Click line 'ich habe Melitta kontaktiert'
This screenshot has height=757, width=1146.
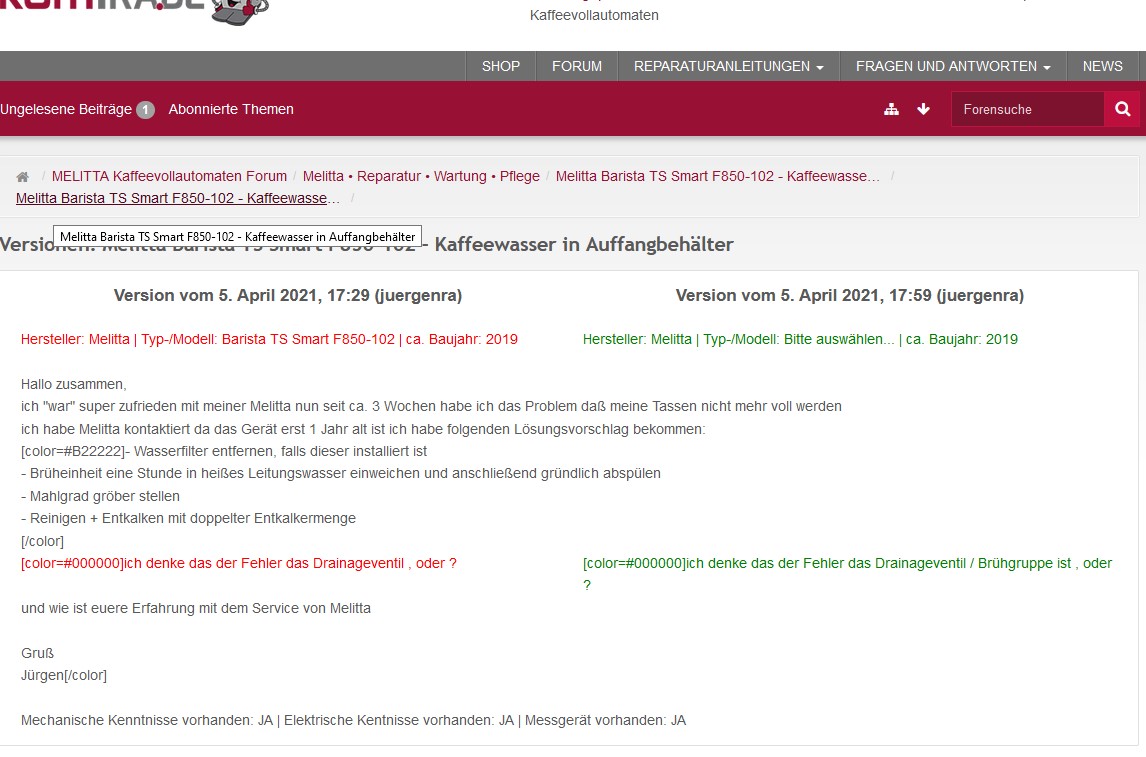point(363,429)
